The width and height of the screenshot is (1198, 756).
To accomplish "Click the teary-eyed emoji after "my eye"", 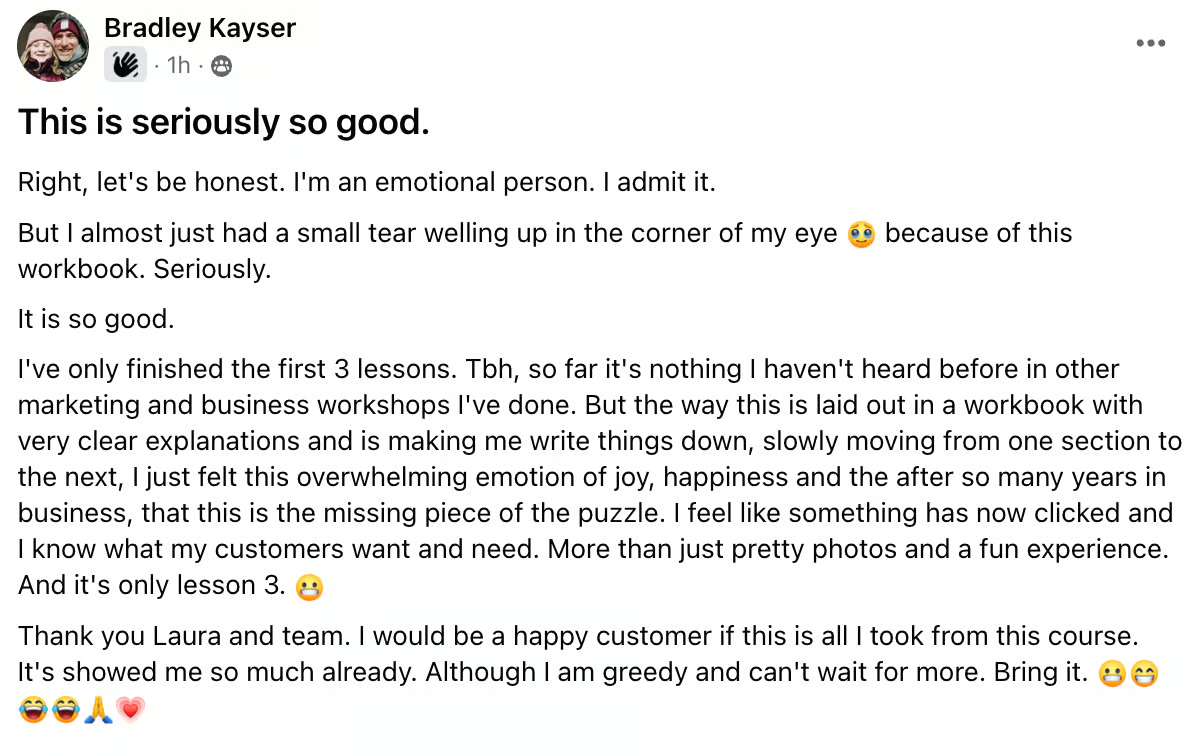I will click(861, 235).
